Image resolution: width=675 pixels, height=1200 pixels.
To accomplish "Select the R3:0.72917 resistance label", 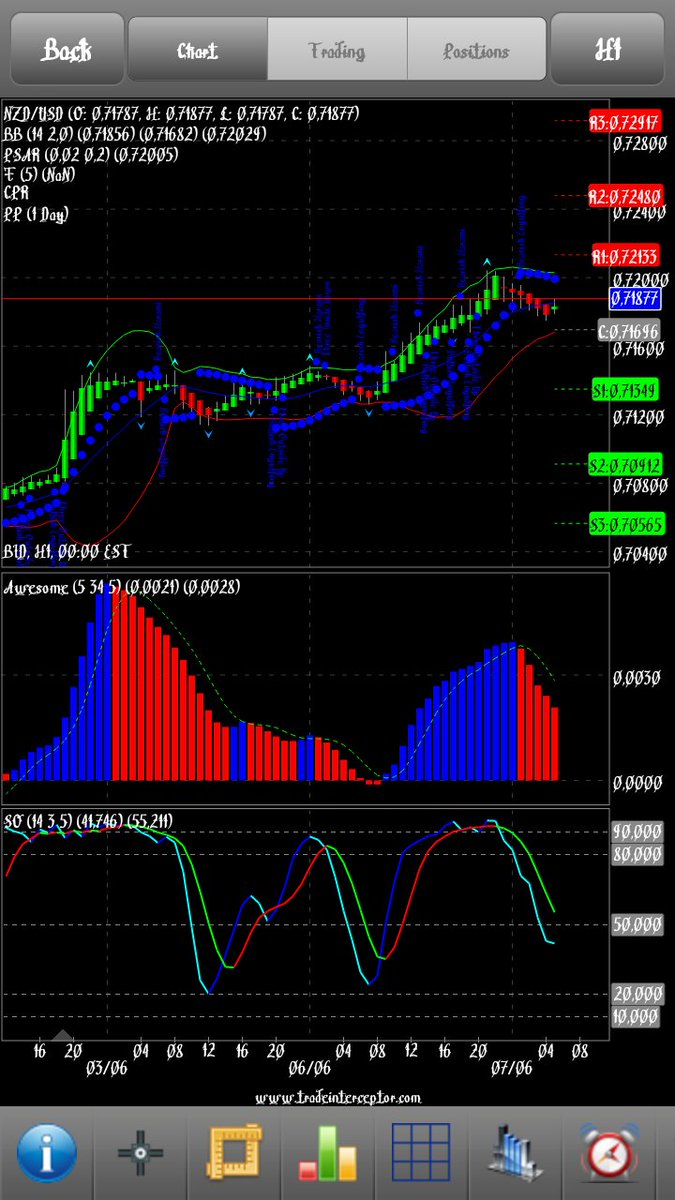I will click(x=623, y=122).
